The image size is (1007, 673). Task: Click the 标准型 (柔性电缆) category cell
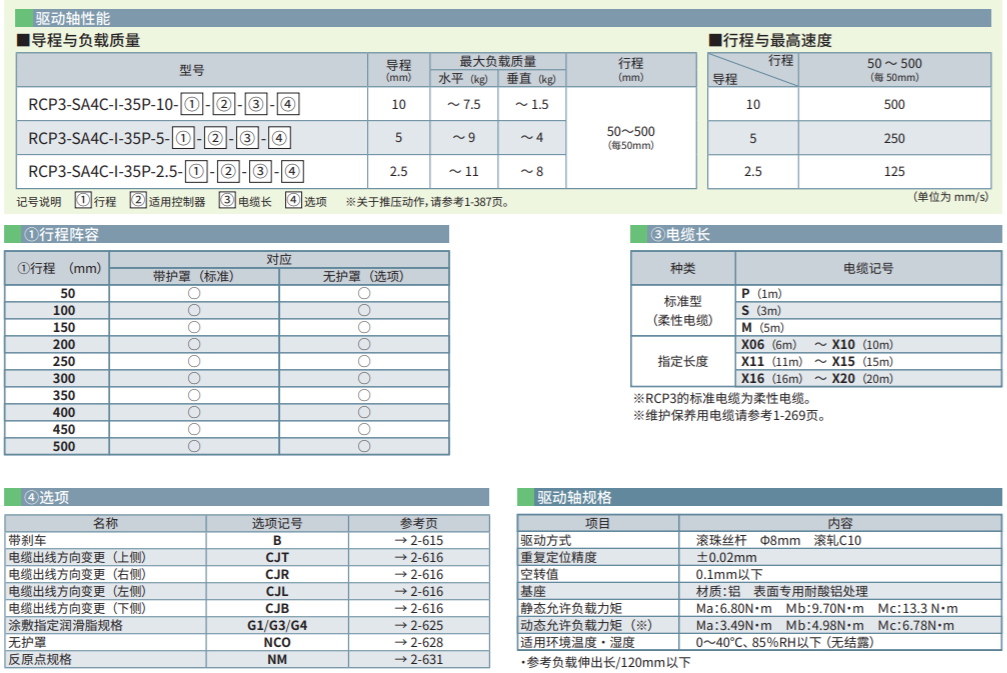click(x=683, y=311)
